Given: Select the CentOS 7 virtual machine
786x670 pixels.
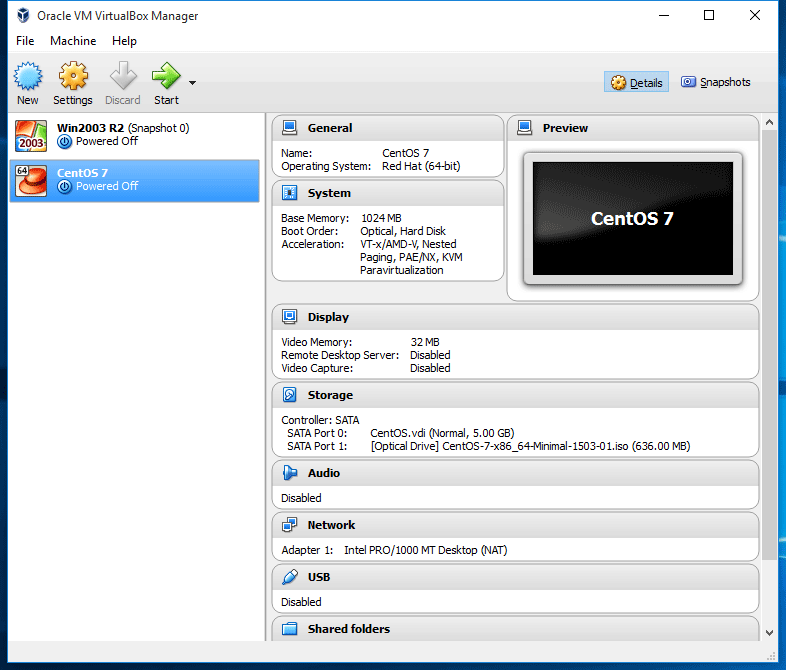Looking at the screenshot, I should (x=134, y=181).
